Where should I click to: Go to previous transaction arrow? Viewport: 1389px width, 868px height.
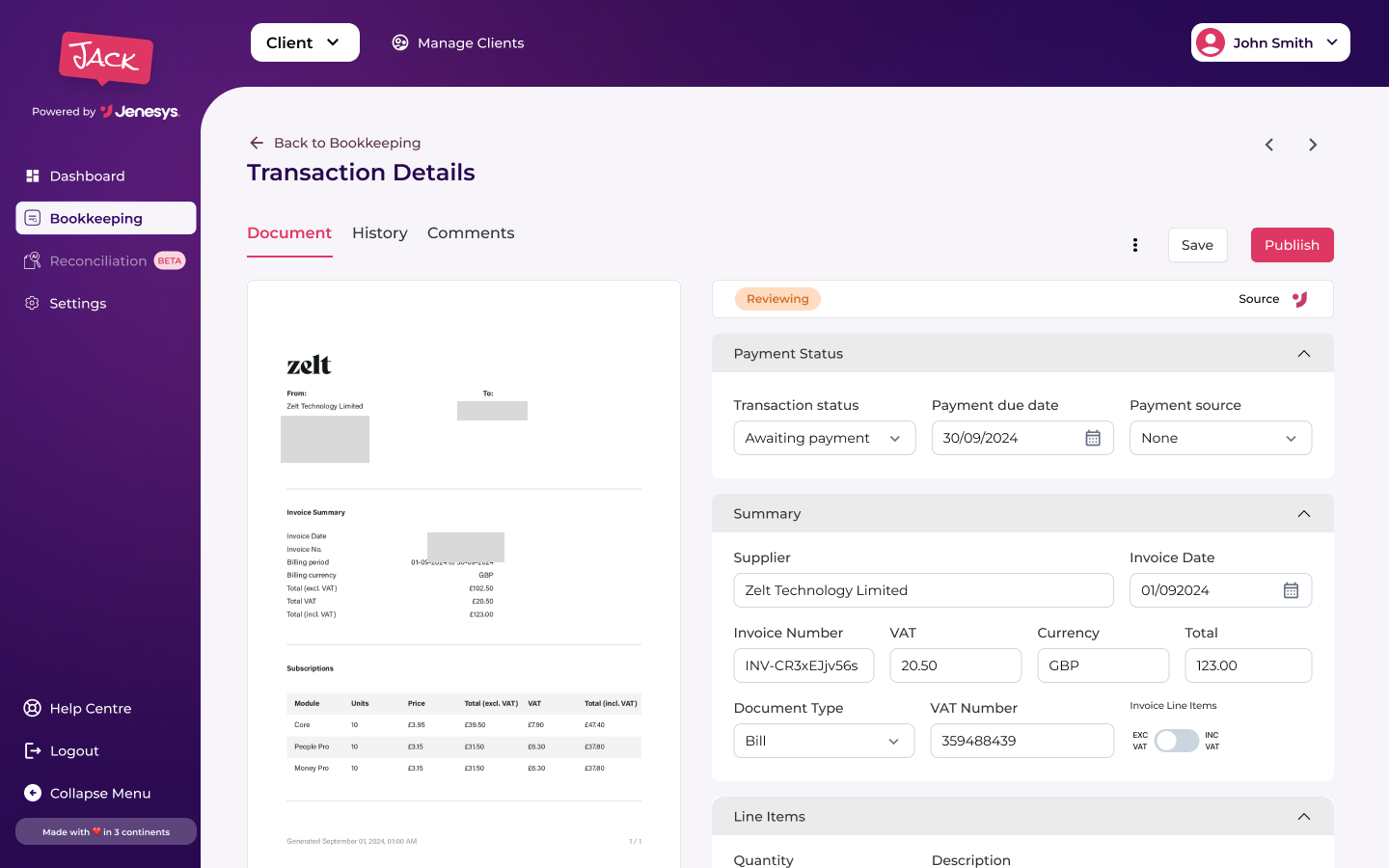(x=1269, y=145)
